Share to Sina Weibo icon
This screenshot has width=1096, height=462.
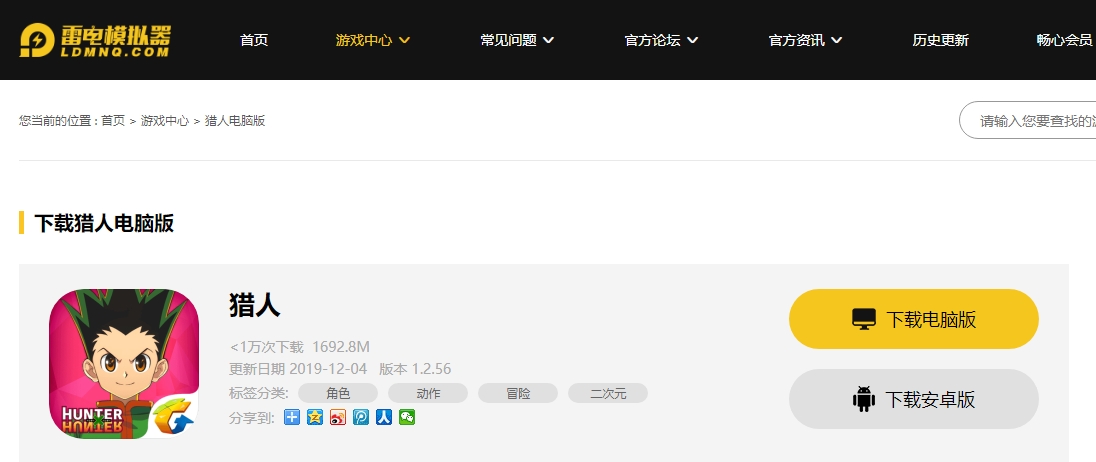(x=338, y=417)
